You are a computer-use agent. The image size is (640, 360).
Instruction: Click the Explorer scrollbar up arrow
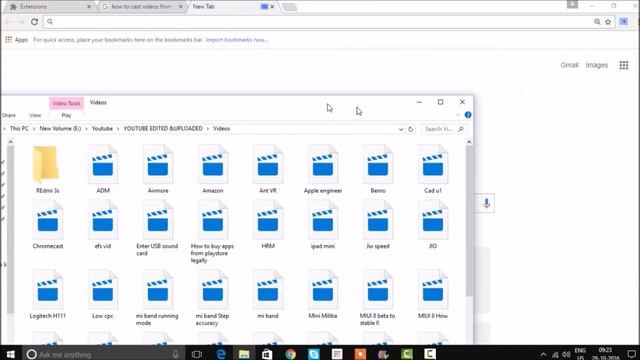point(469,142)
